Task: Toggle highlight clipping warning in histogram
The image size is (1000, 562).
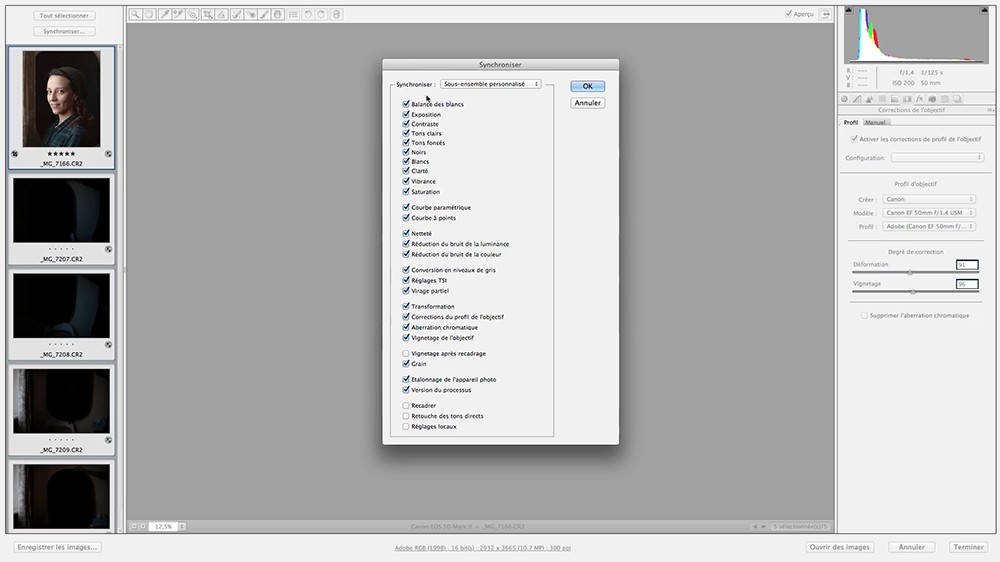Action: tap(983, 10)
